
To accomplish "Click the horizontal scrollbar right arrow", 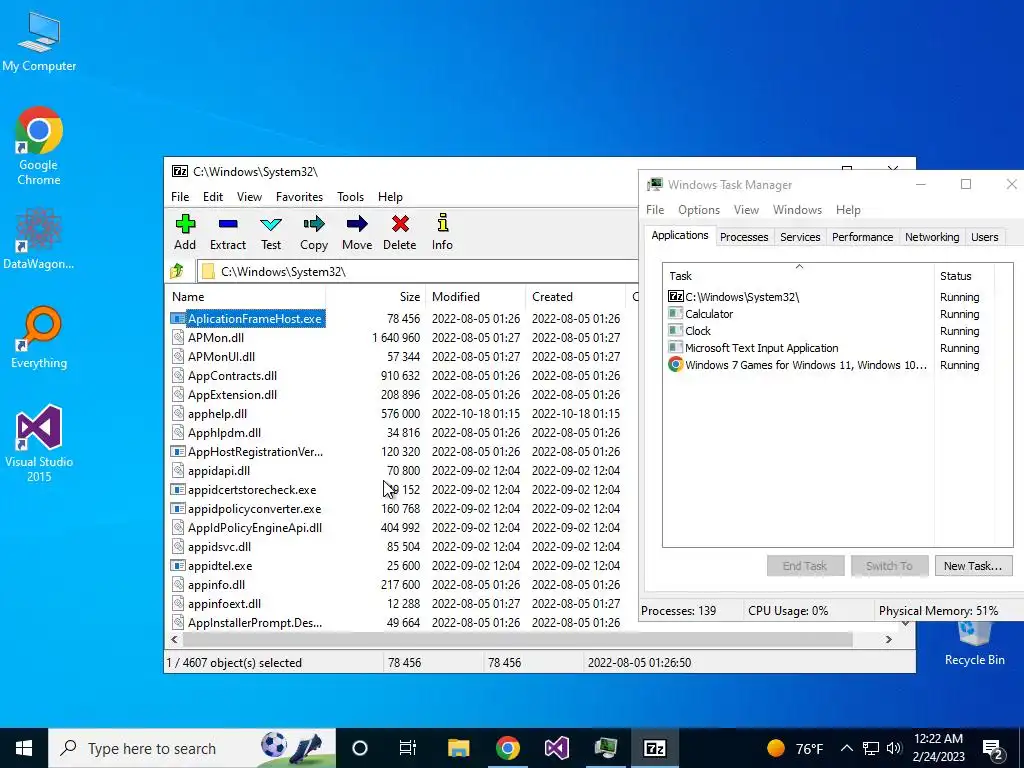I will [x=888, y=639].
